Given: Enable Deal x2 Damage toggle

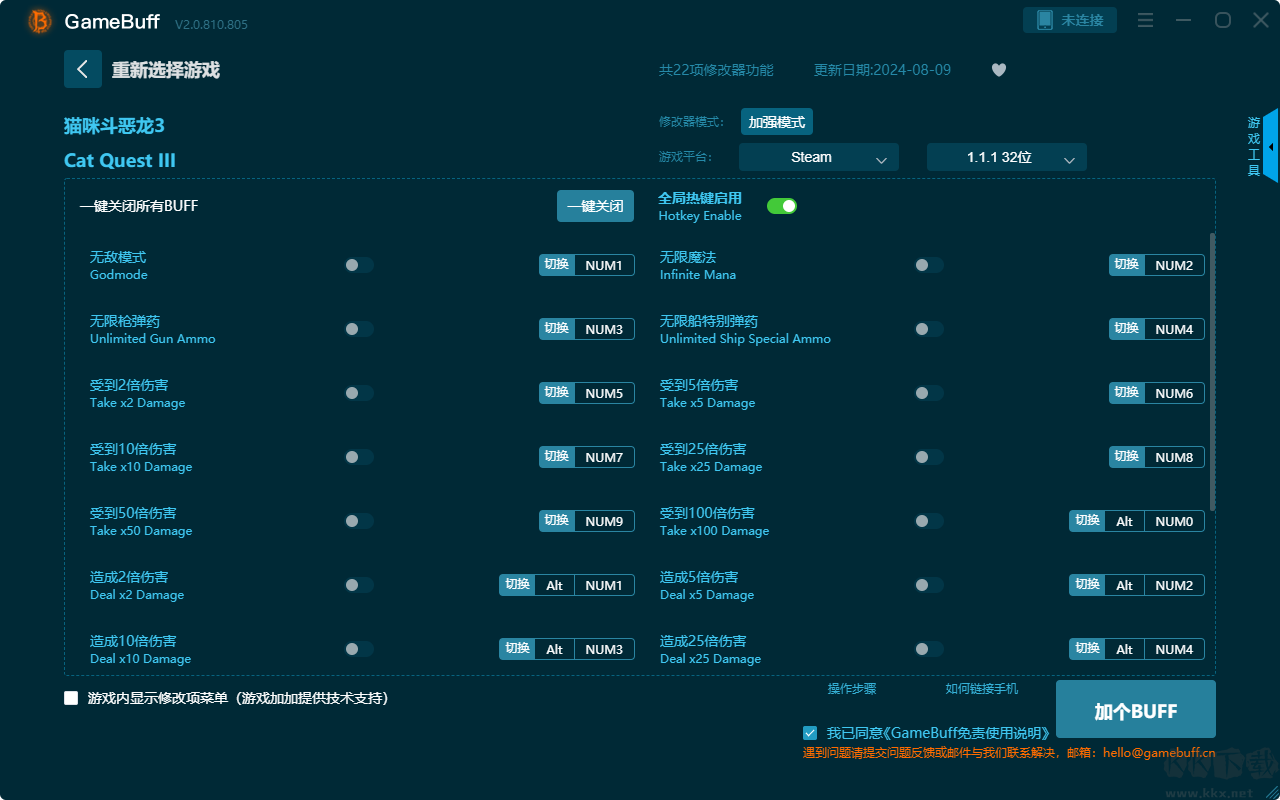Looking at the screenshot, I should click(359, 585).
